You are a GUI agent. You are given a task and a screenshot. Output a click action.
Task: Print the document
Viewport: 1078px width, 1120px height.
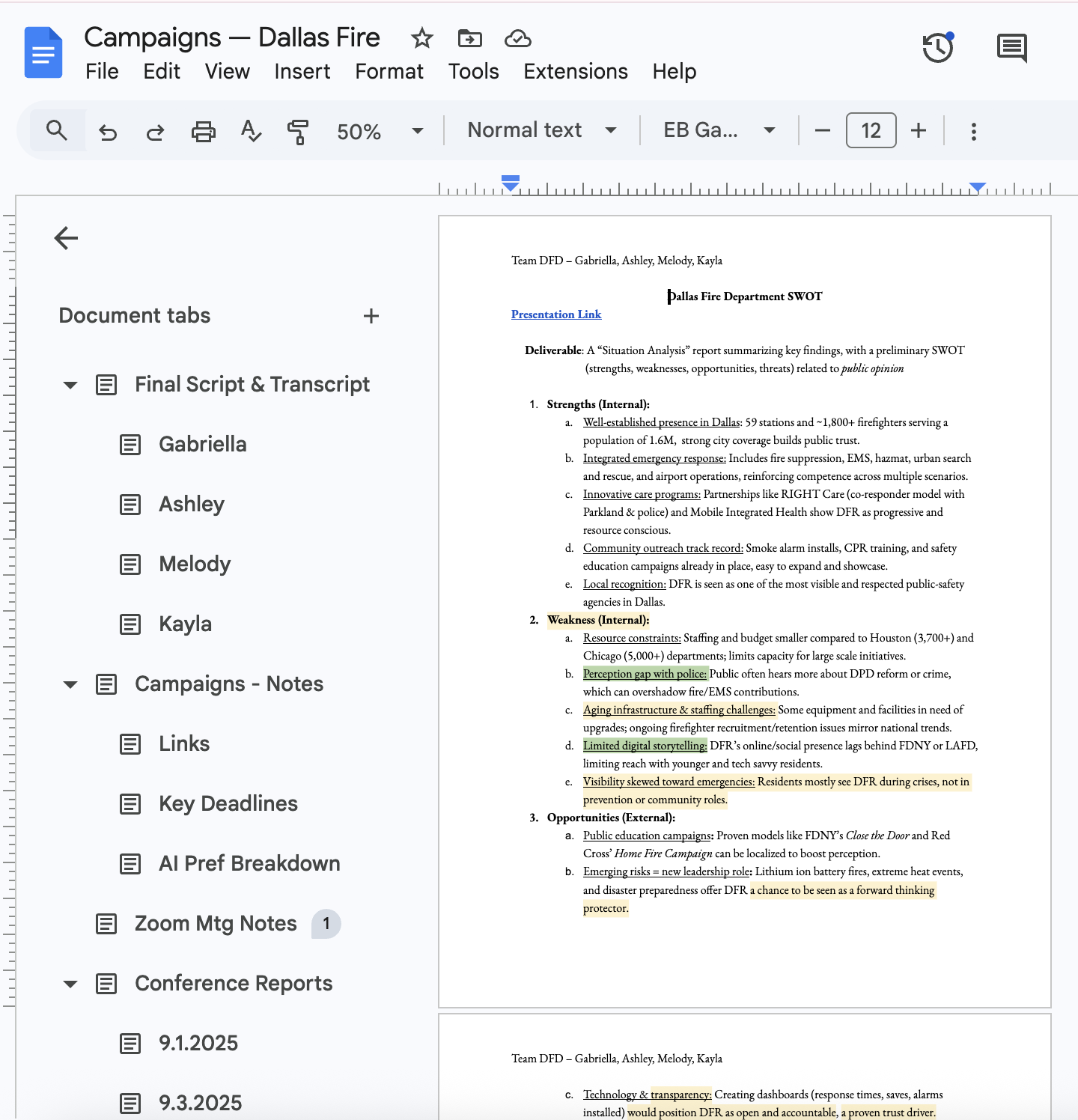(203, 132)
